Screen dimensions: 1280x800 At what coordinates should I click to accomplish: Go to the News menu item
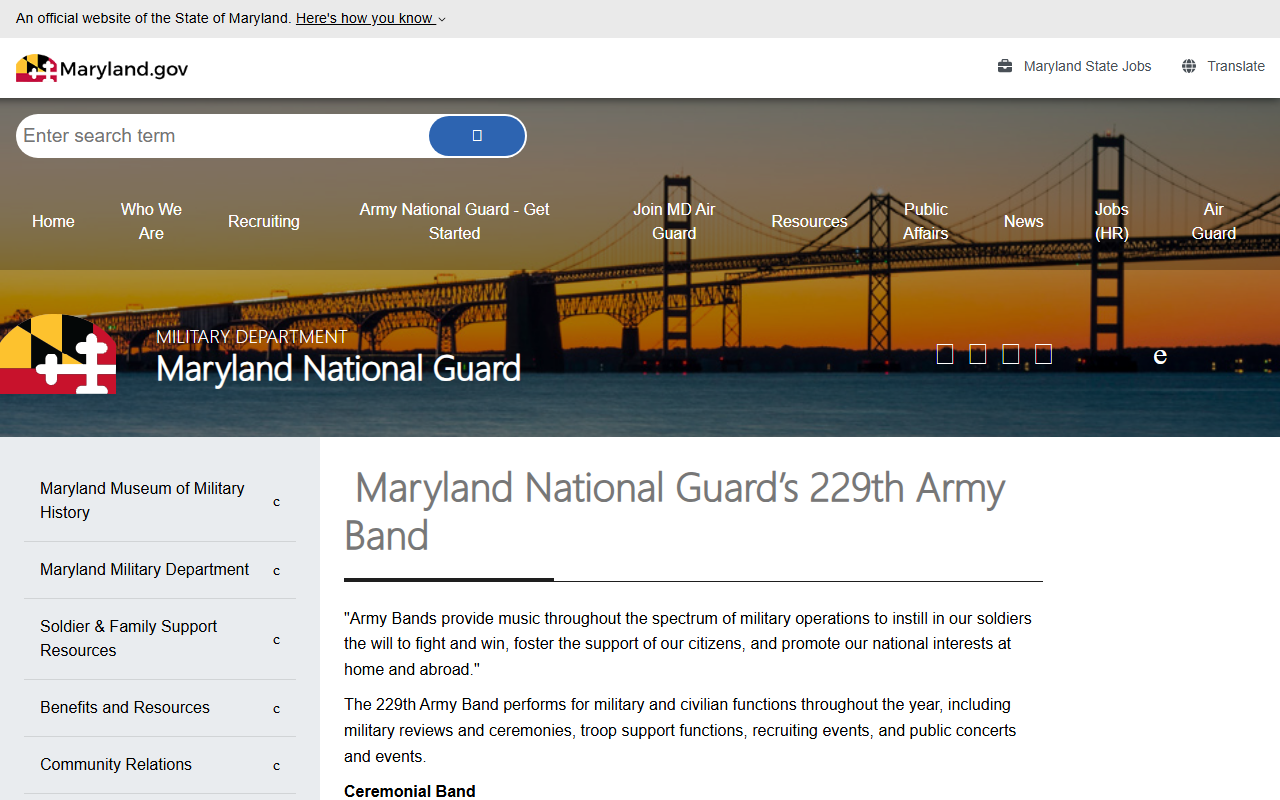point(1024,221)
